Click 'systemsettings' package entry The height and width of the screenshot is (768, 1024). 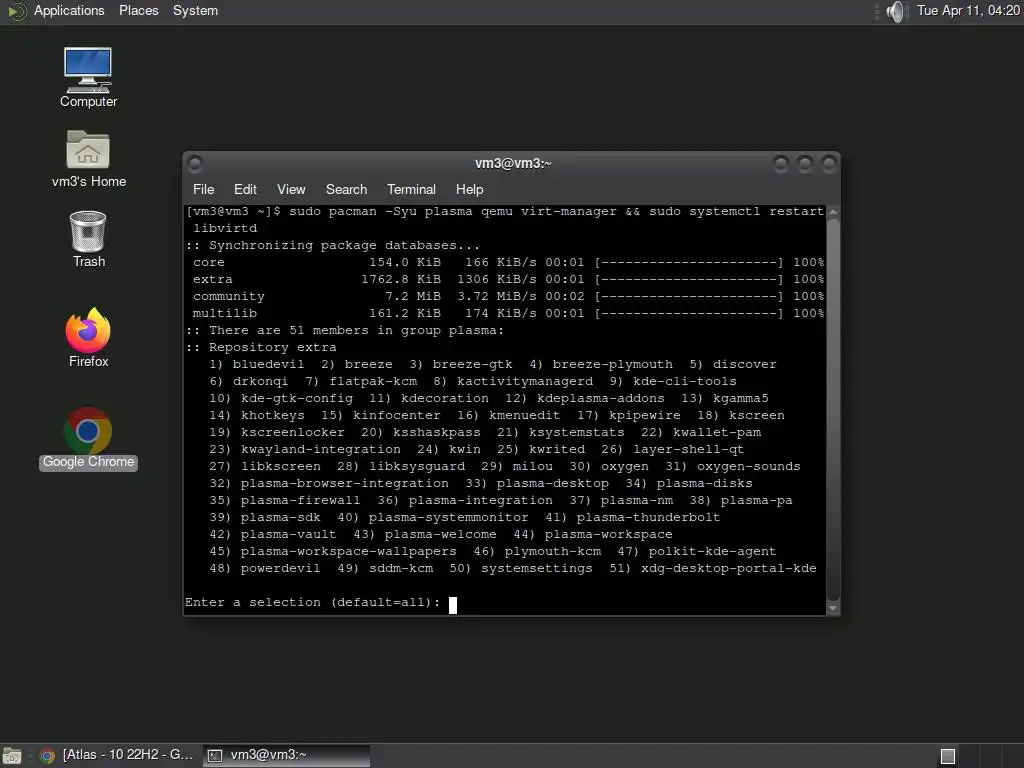537,568
